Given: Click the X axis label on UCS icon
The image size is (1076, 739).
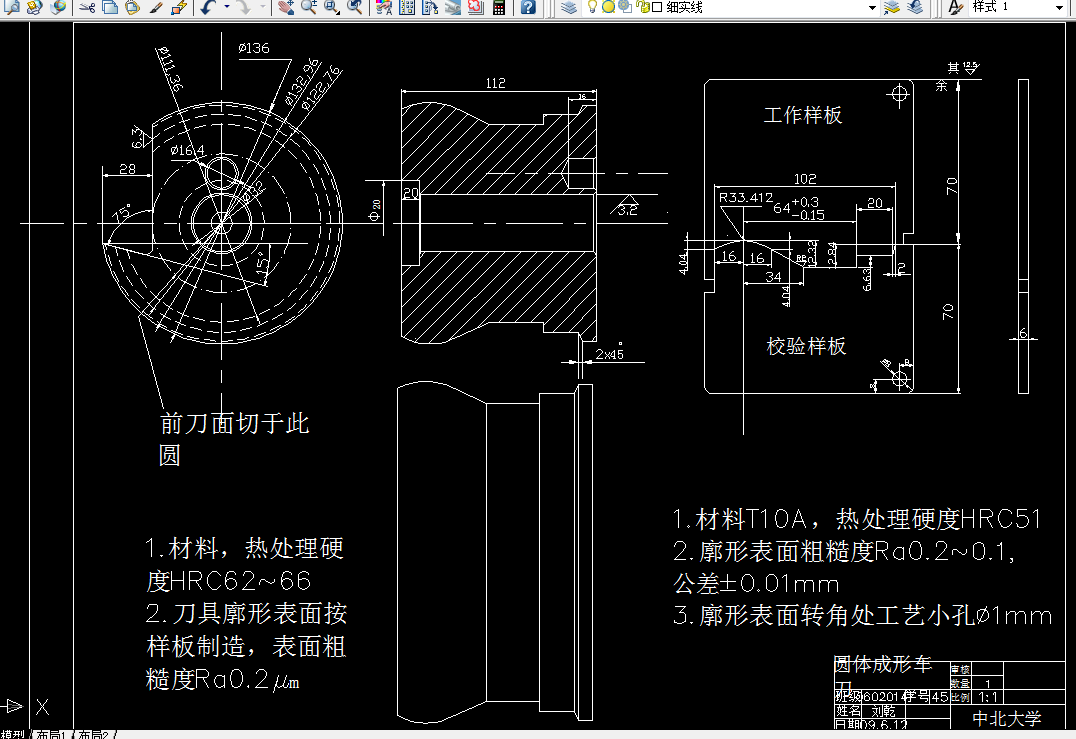Looking at the screenshot, I should tap(41, 707).
